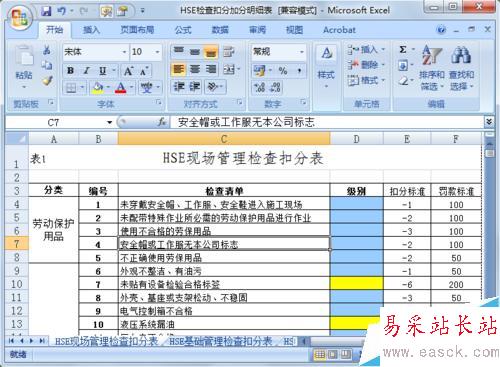The width and height of the screenshot is (500, 367).
Task: Open the fill color dropdown arrow
Action: 108,88
